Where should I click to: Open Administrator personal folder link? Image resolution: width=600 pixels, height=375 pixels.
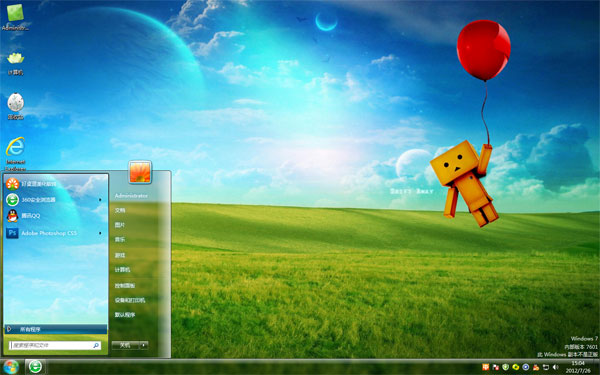pos(131,196)
